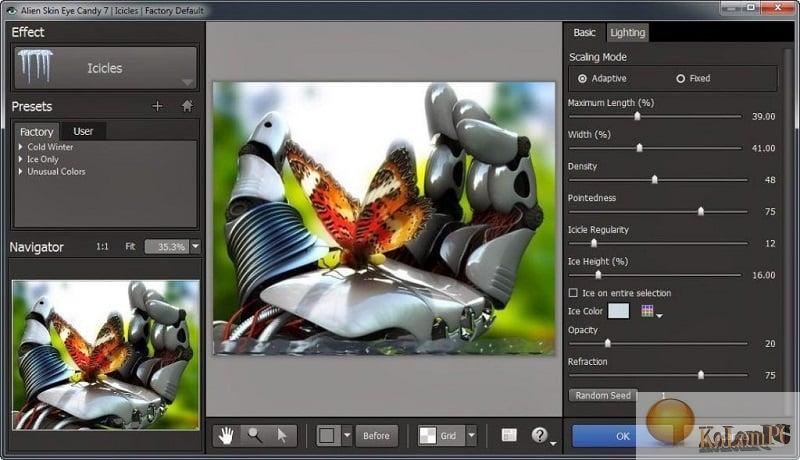
Task: Add a new preset with plus icon
Action: (157, 106)
